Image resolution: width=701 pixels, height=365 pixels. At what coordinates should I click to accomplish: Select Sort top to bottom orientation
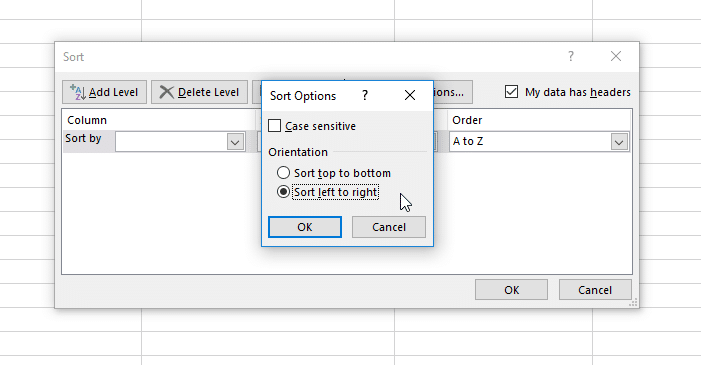tap(283, 173)
